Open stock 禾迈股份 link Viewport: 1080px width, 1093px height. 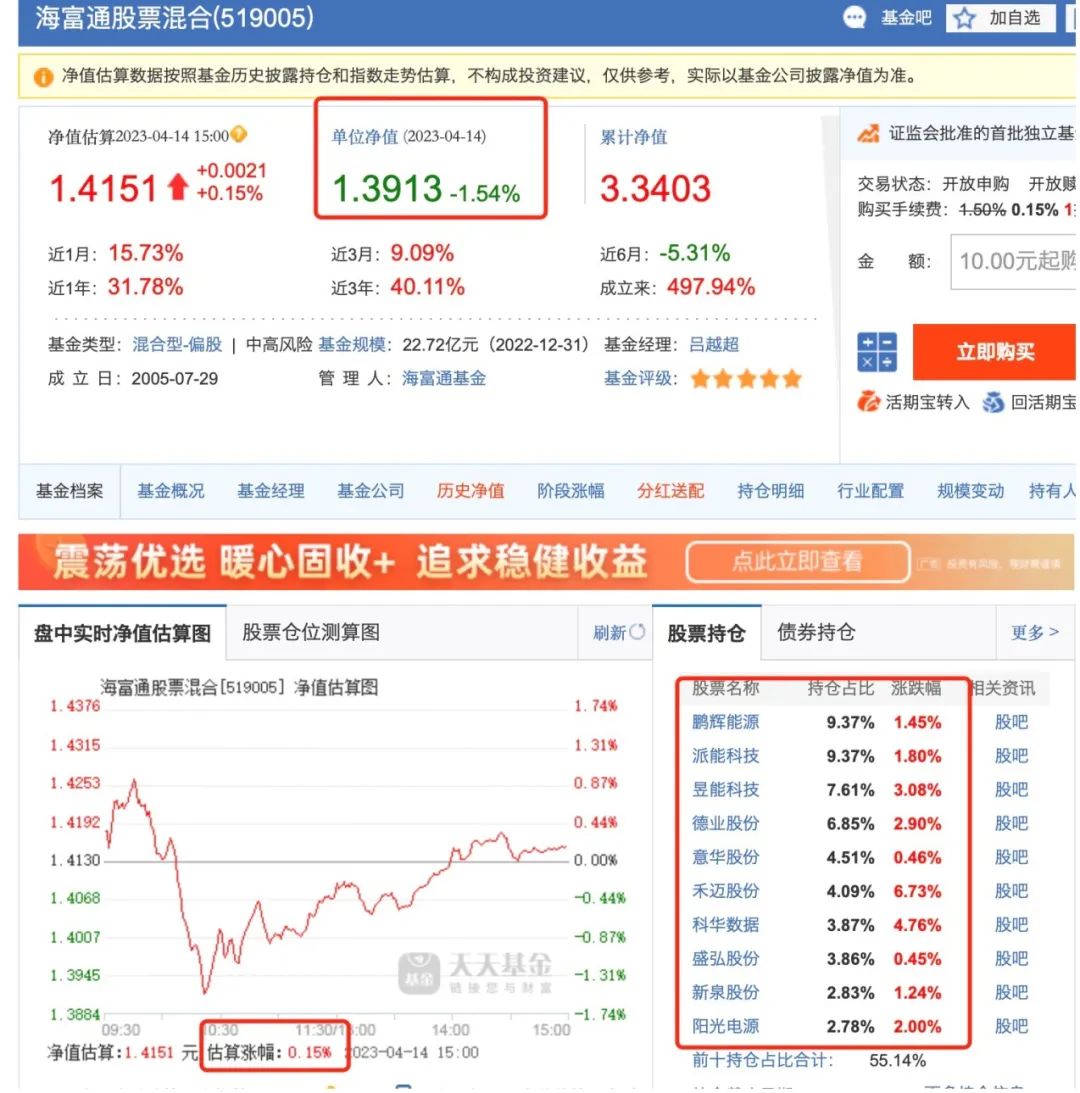pyautogui.click(x=725, y=891)
